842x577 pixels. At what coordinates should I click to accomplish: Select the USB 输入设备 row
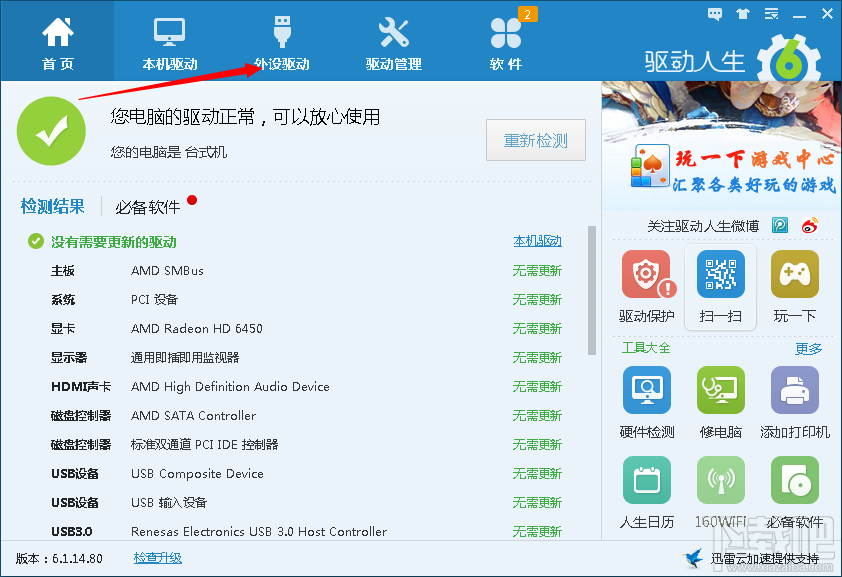coord(306,502)
